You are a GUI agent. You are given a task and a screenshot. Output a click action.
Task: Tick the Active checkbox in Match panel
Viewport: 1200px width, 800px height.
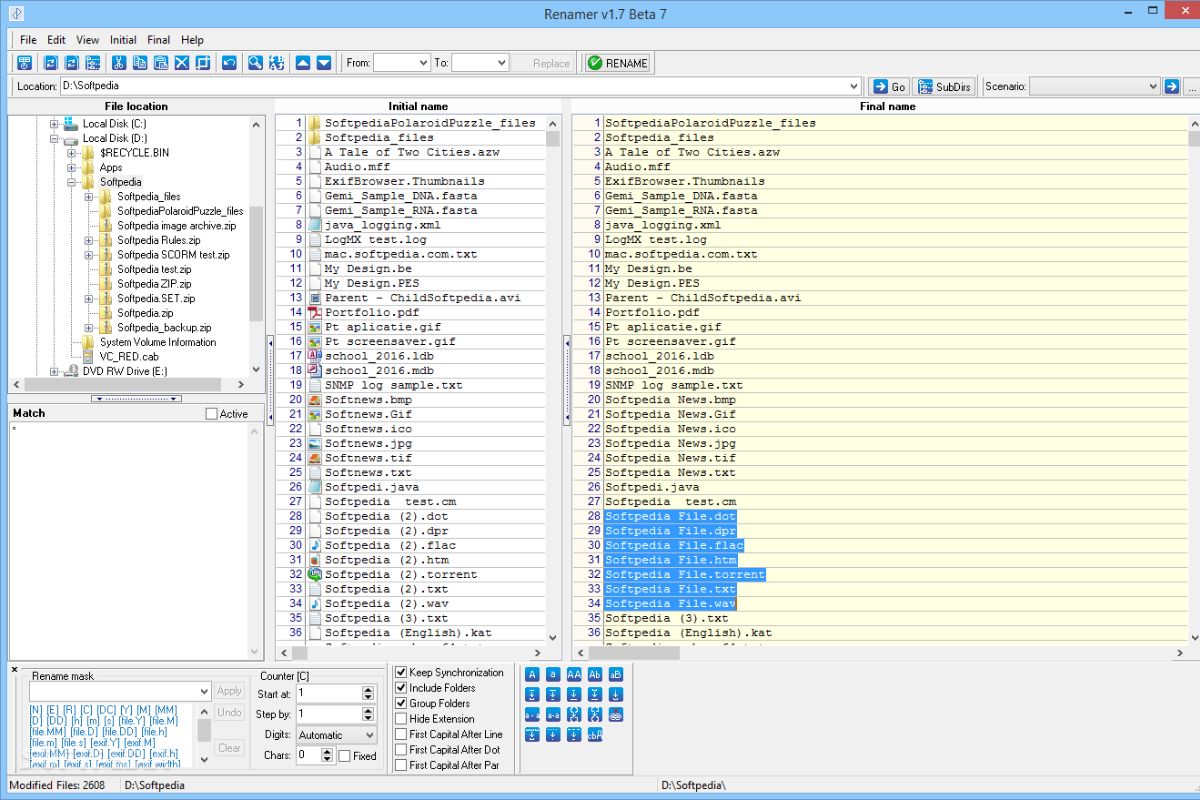211,414
